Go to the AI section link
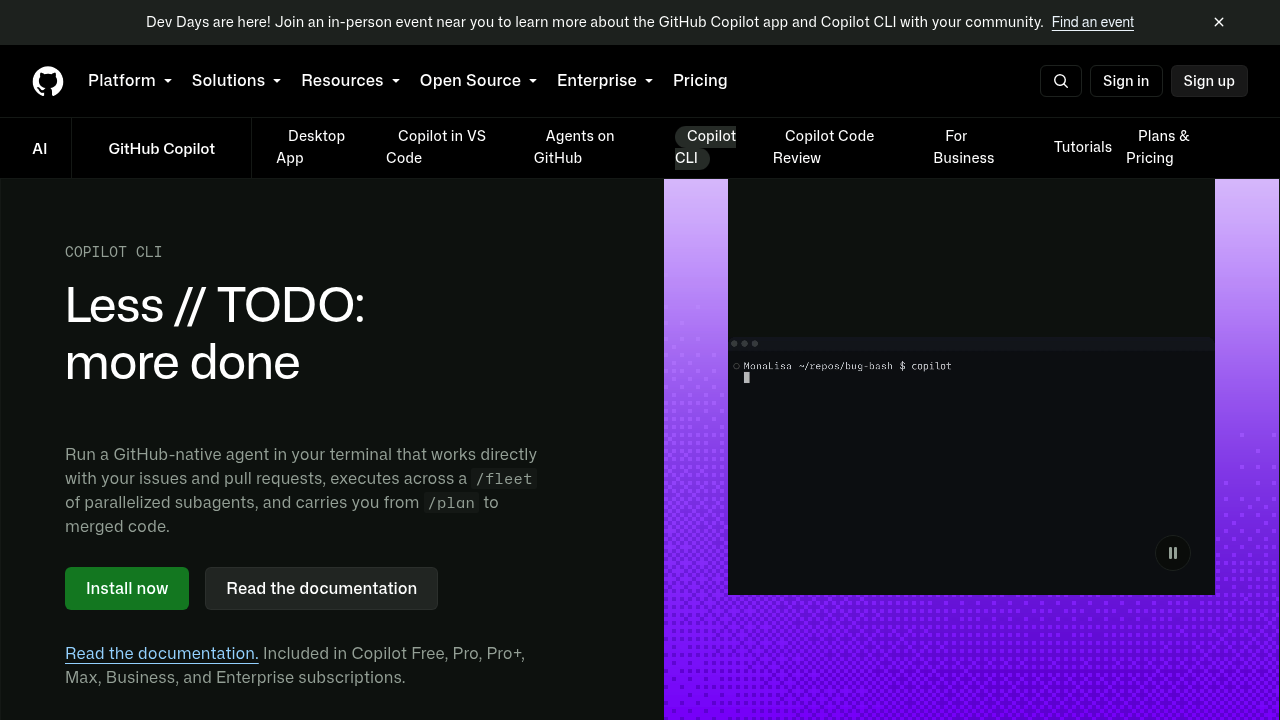1280x720 pixels. click(x=40, y=148)
